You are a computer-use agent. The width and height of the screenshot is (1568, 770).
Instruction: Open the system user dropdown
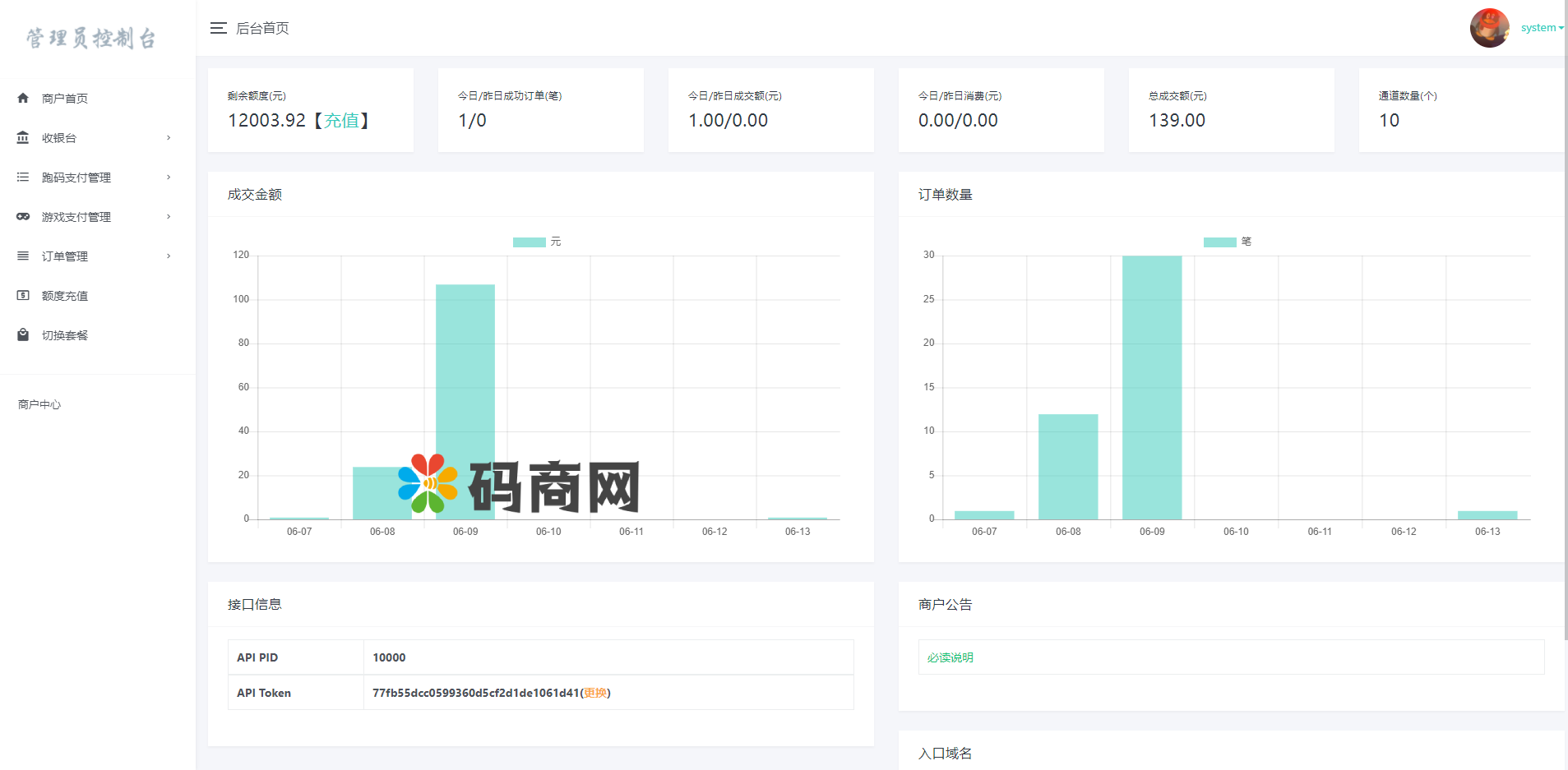[x=1541, y=28]
